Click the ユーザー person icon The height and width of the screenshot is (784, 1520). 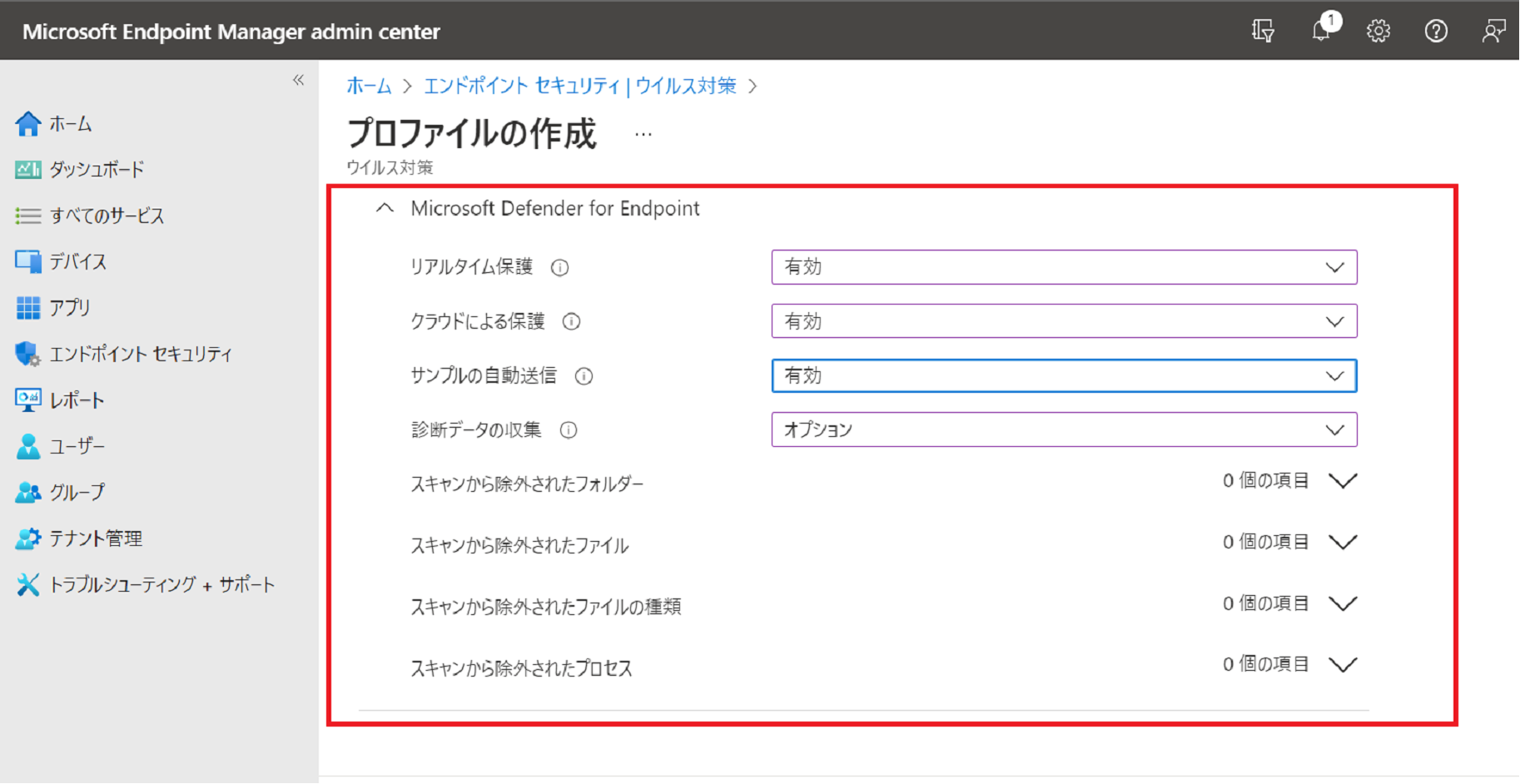click(27, 447)
